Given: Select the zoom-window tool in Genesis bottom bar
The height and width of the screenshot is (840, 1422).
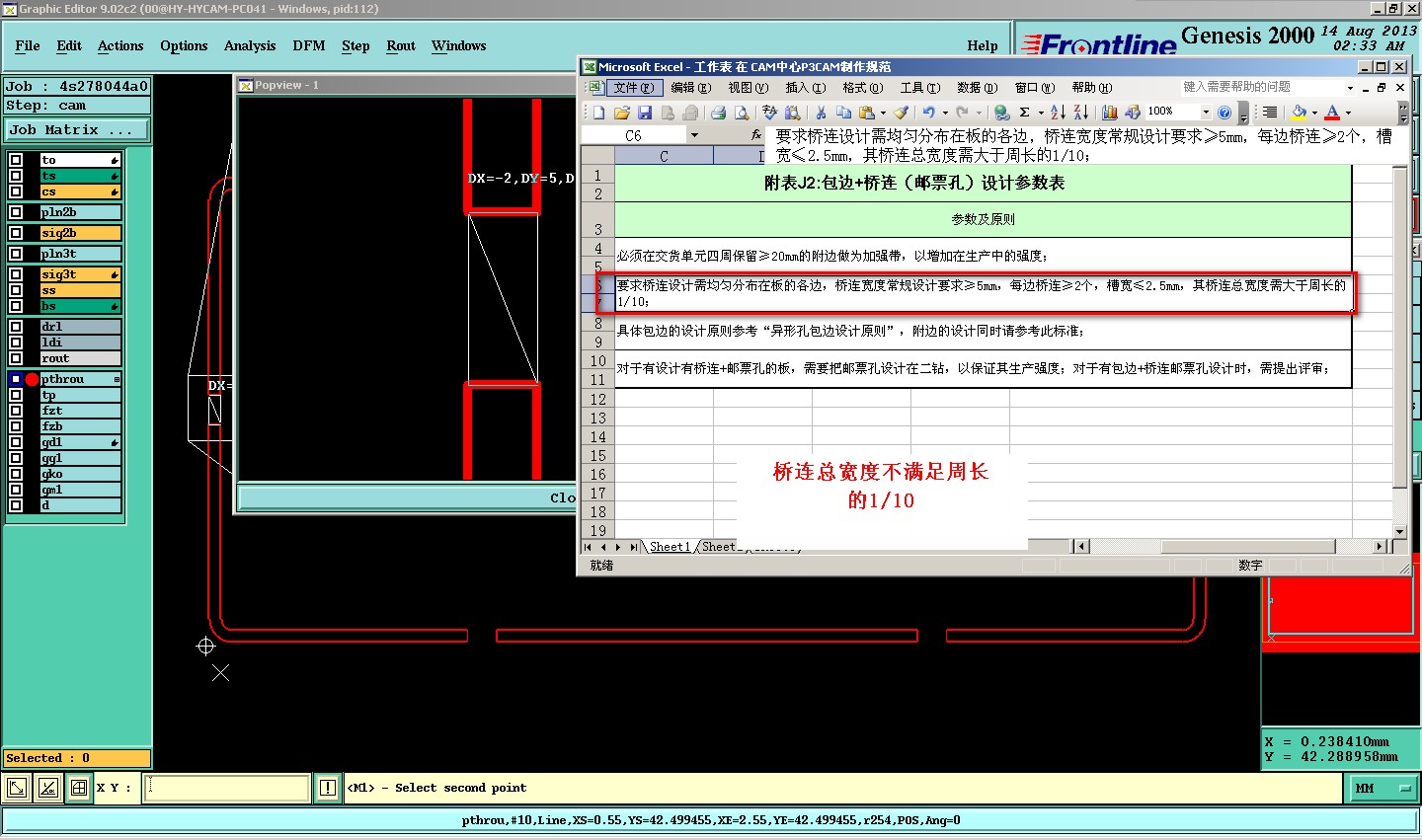Looking at the screenshot, I should point(17,788).
